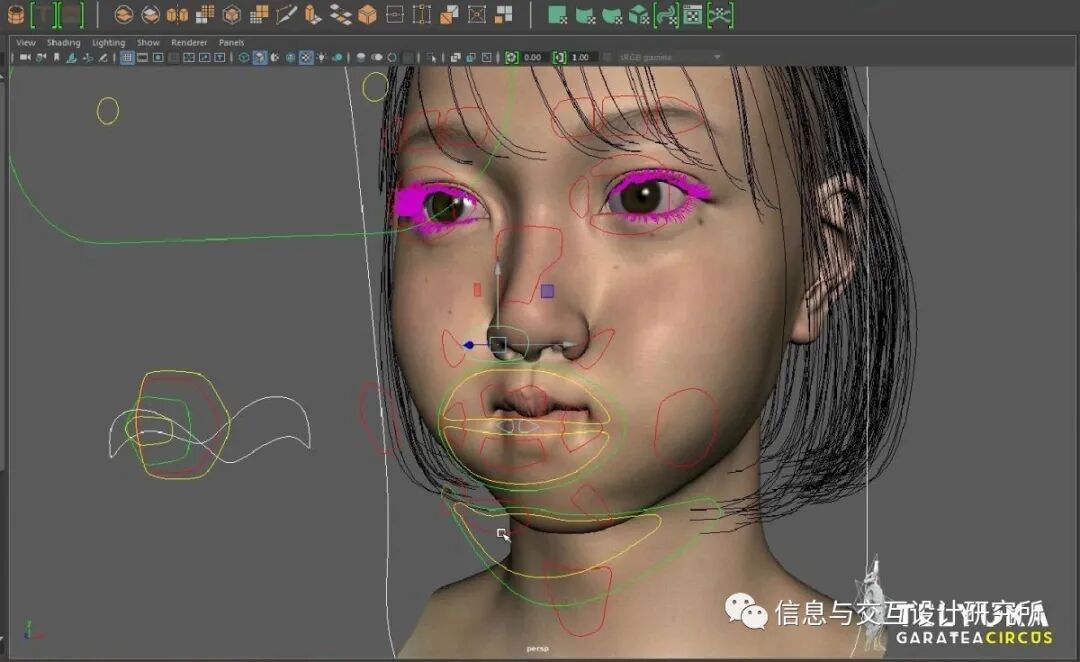The height and width of the screenshot is (662, 1080).
Task: Toggle Isolate Select
Action: click(x=430, y=57)
